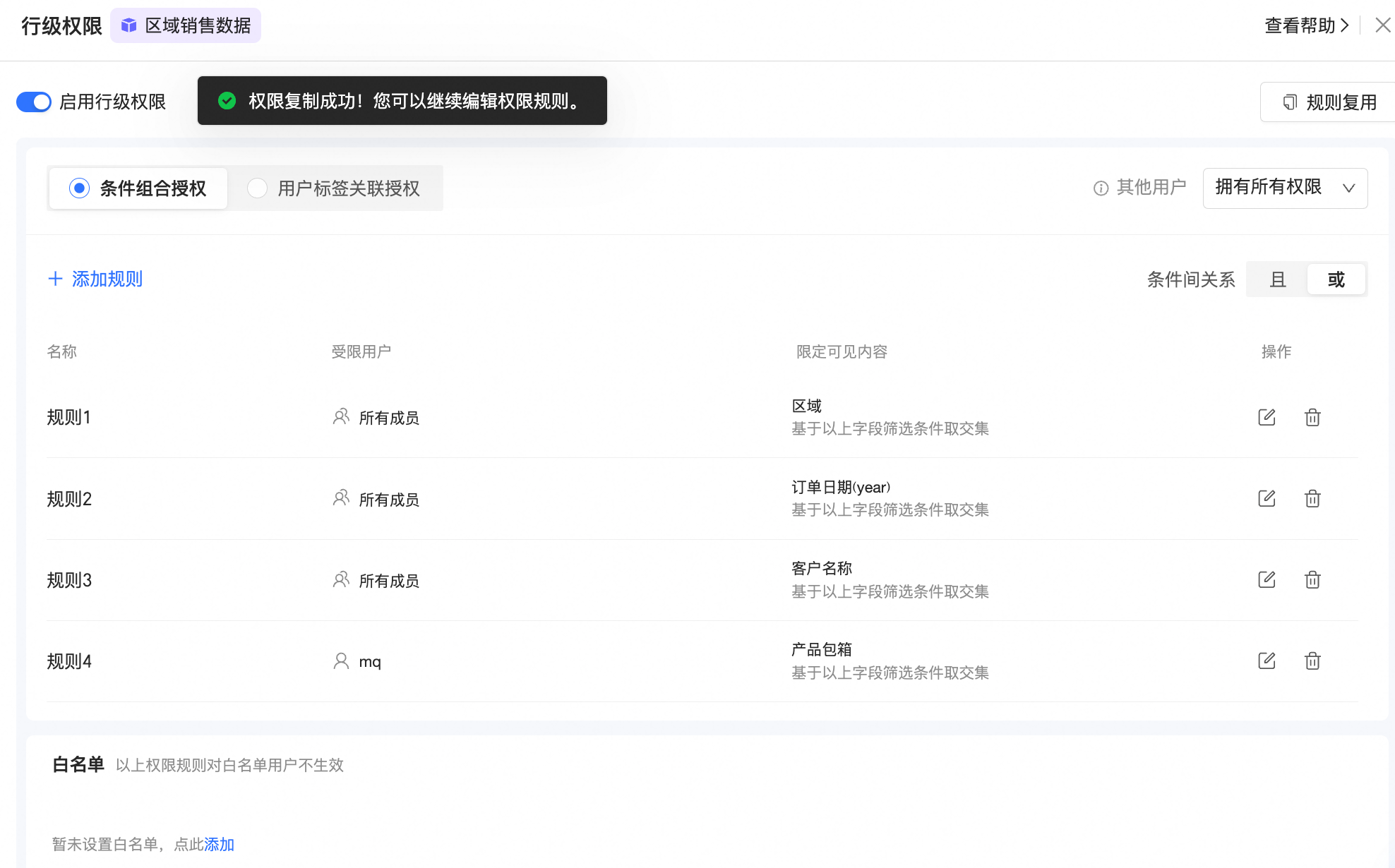1395x868 pixels.
Task: Open the editor for 规则3
Action: pos(1267,580)
